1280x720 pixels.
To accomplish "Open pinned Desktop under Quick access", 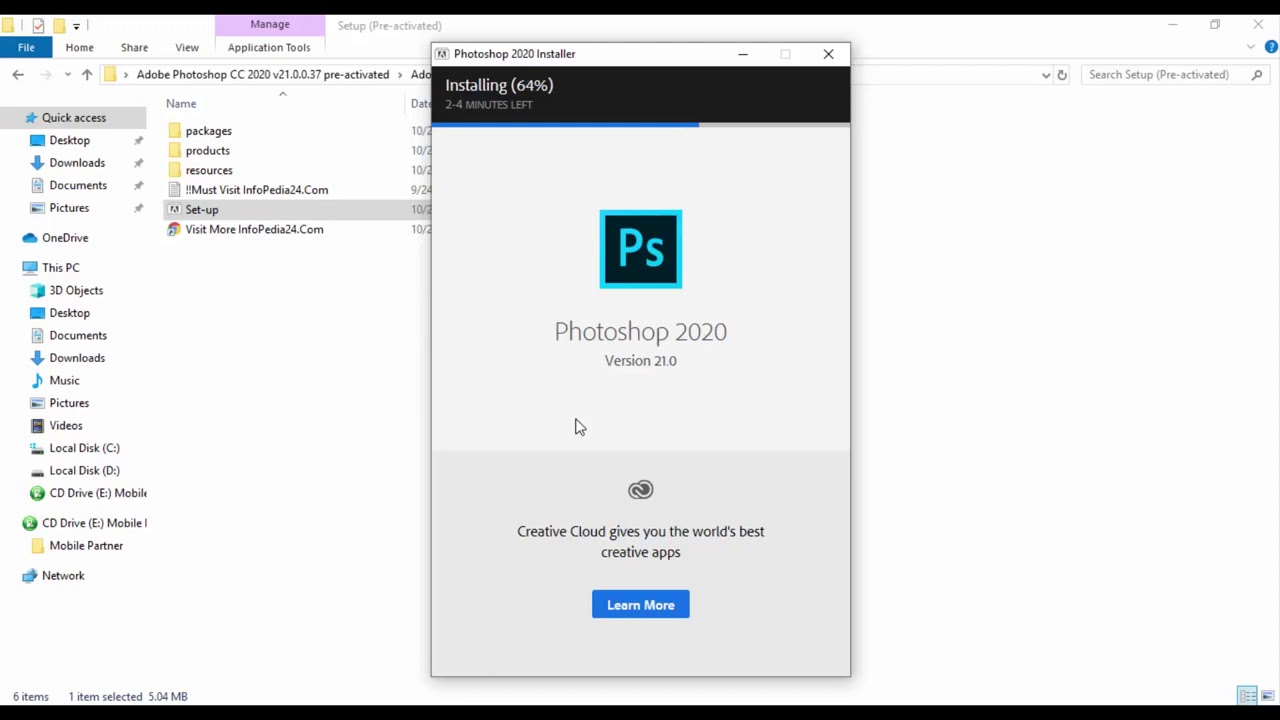I will pyautogui.click(x=69, y=141).
